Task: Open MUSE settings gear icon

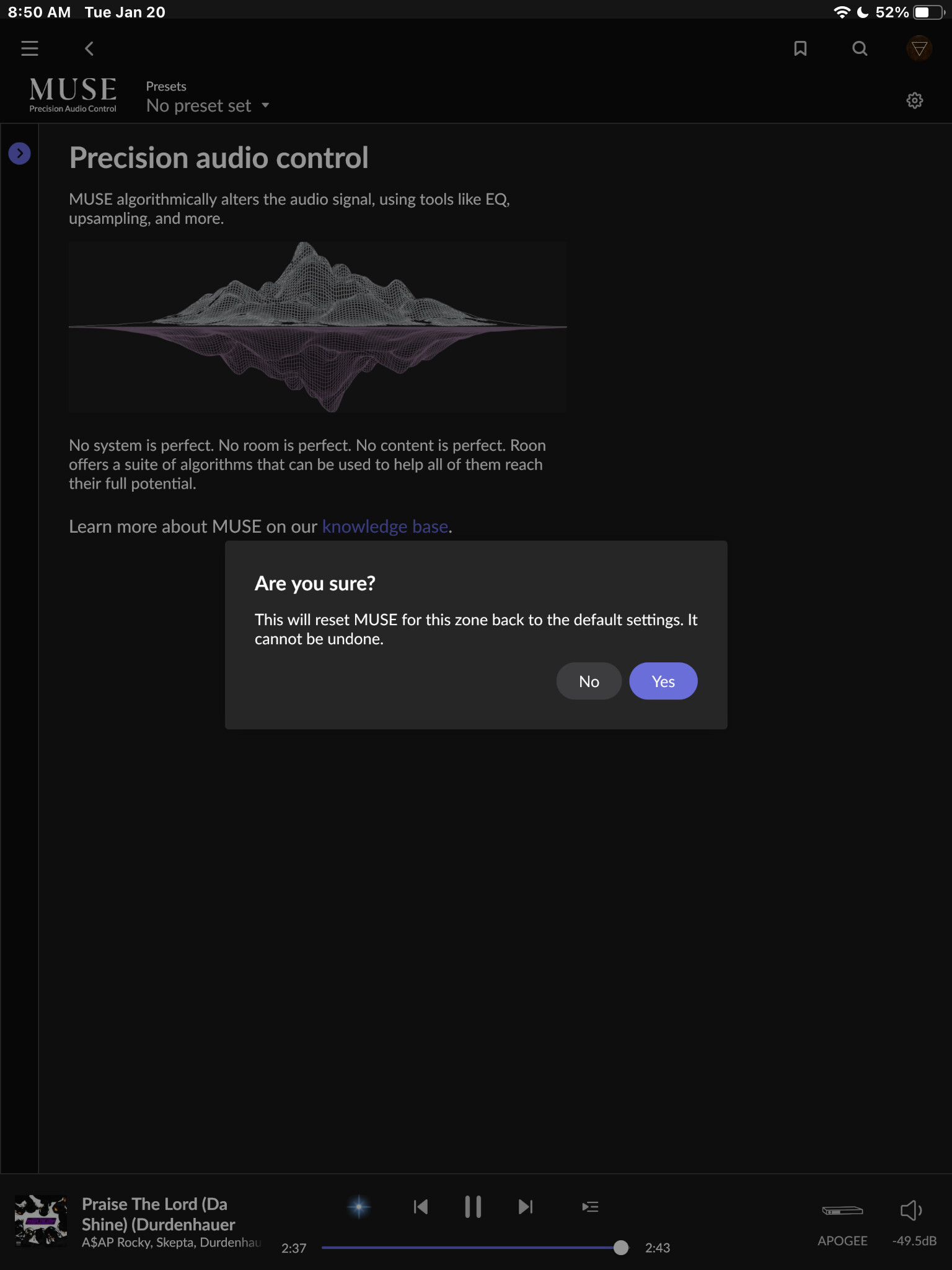Action: tap(915, 100)
